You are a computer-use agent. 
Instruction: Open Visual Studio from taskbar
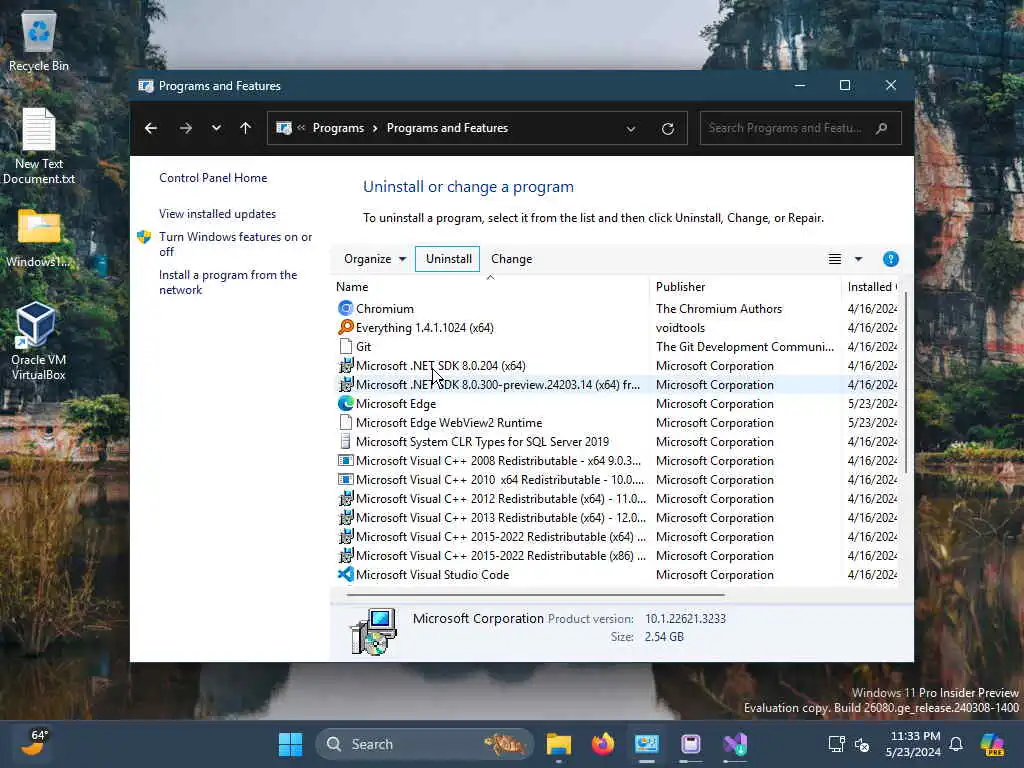pos(735,744)
